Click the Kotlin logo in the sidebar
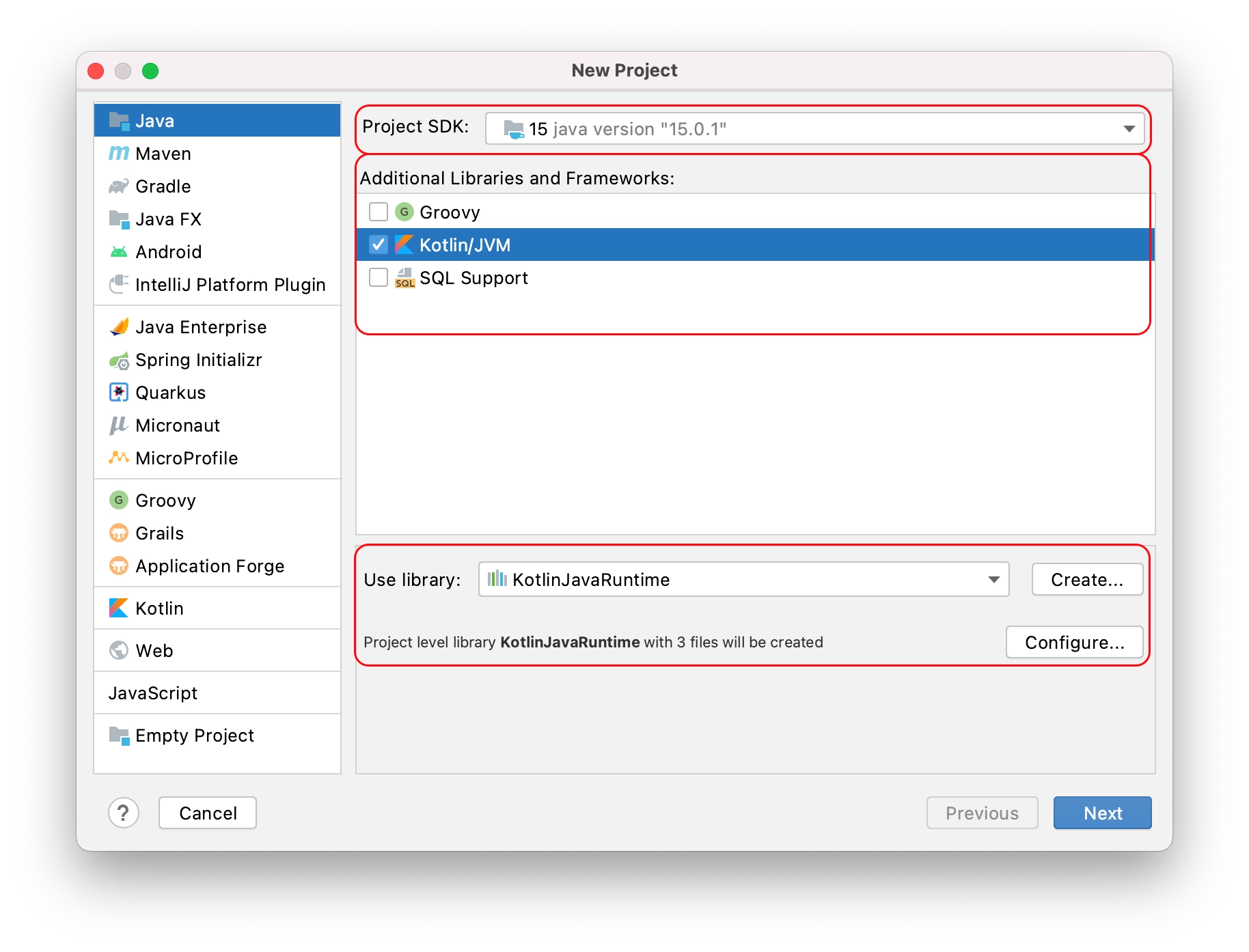 [119, 608]
